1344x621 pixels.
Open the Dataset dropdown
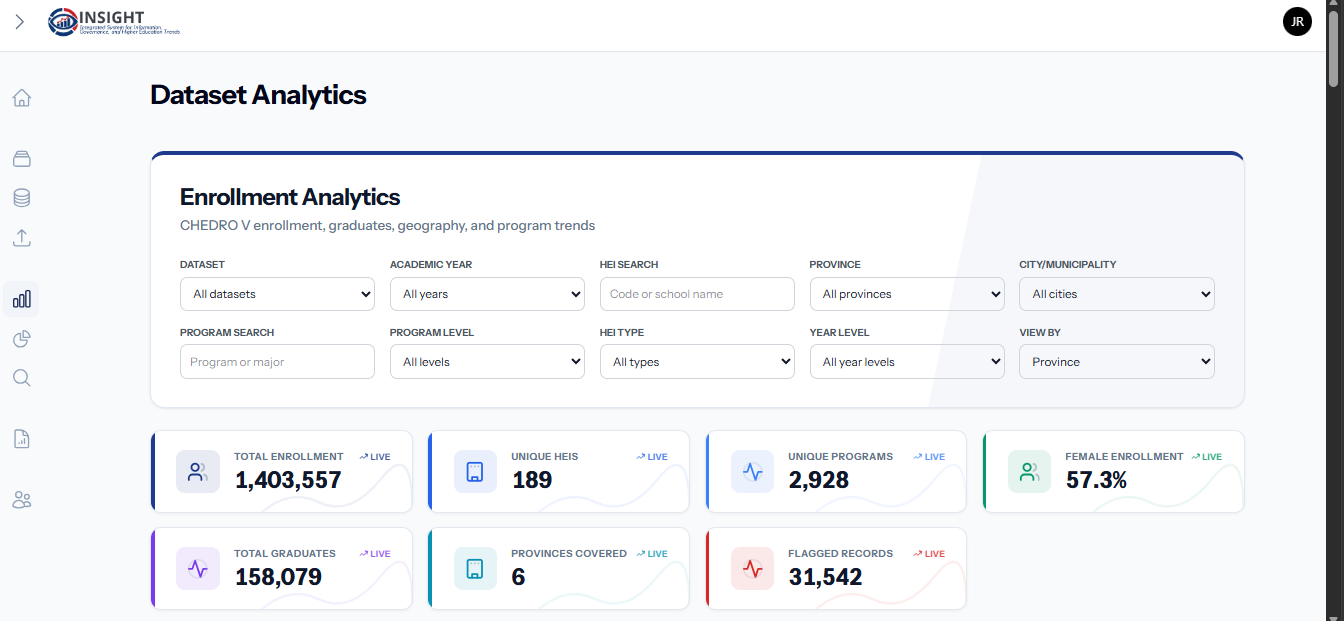point(277,294)
